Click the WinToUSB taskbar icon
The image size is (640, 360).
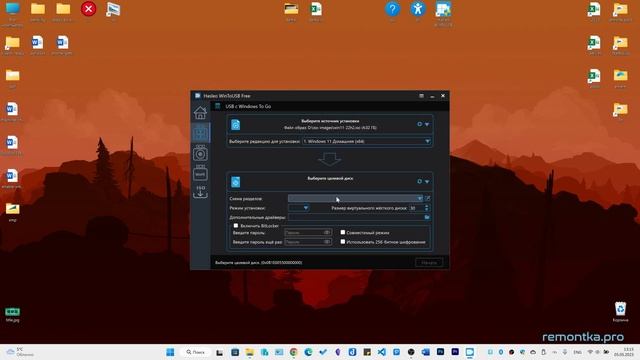470,352
